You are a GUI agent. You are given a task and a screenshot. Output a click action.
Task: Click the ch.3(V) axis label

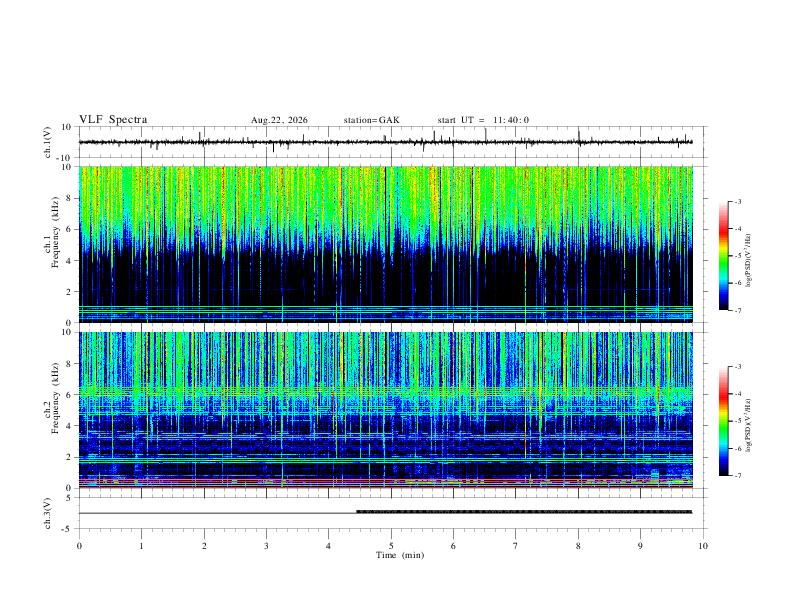(x=47, y=513)
